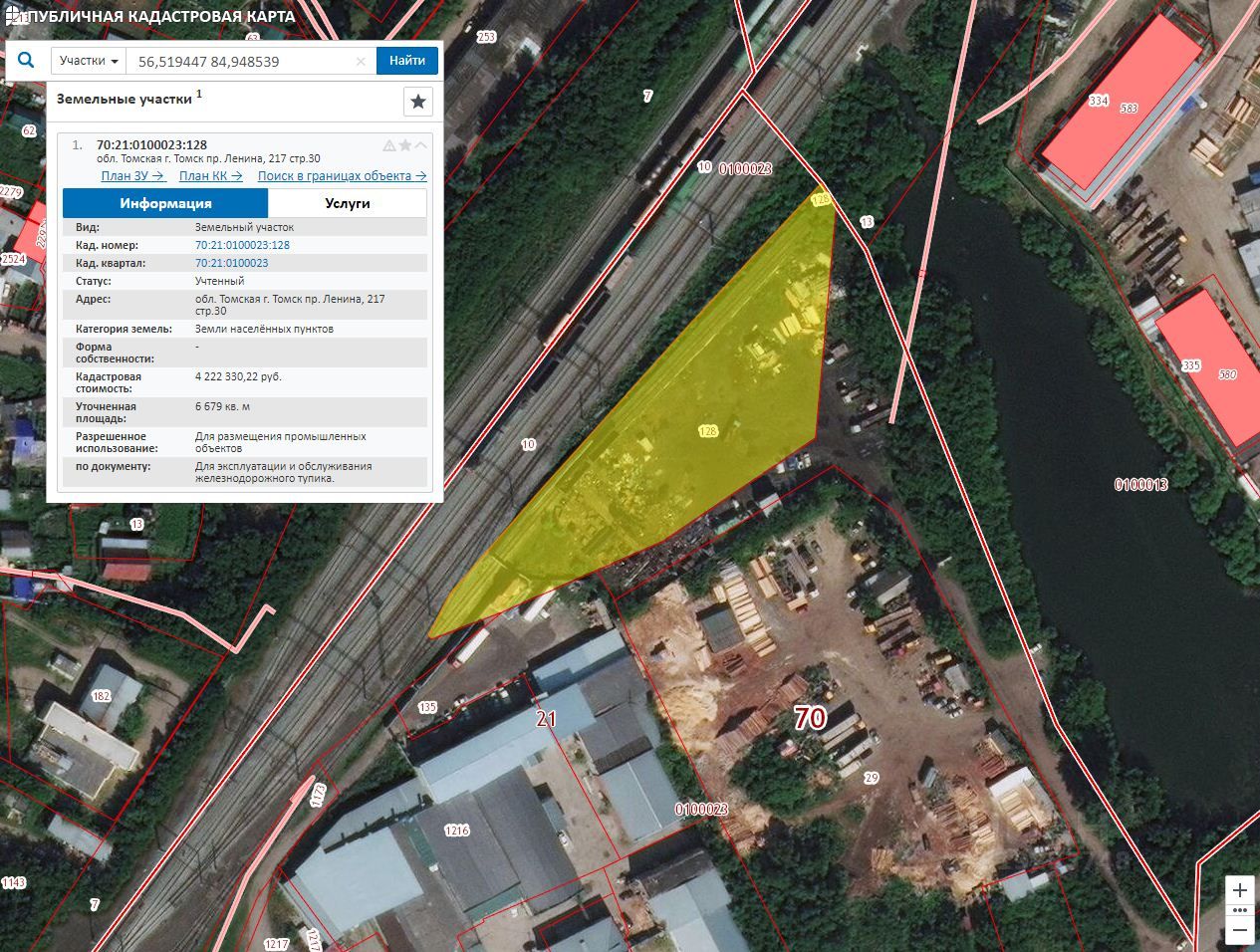1260x952 pixels.
Task: Open the План ЗУ link
Action: pyautogui.click(x=133, y=176)
